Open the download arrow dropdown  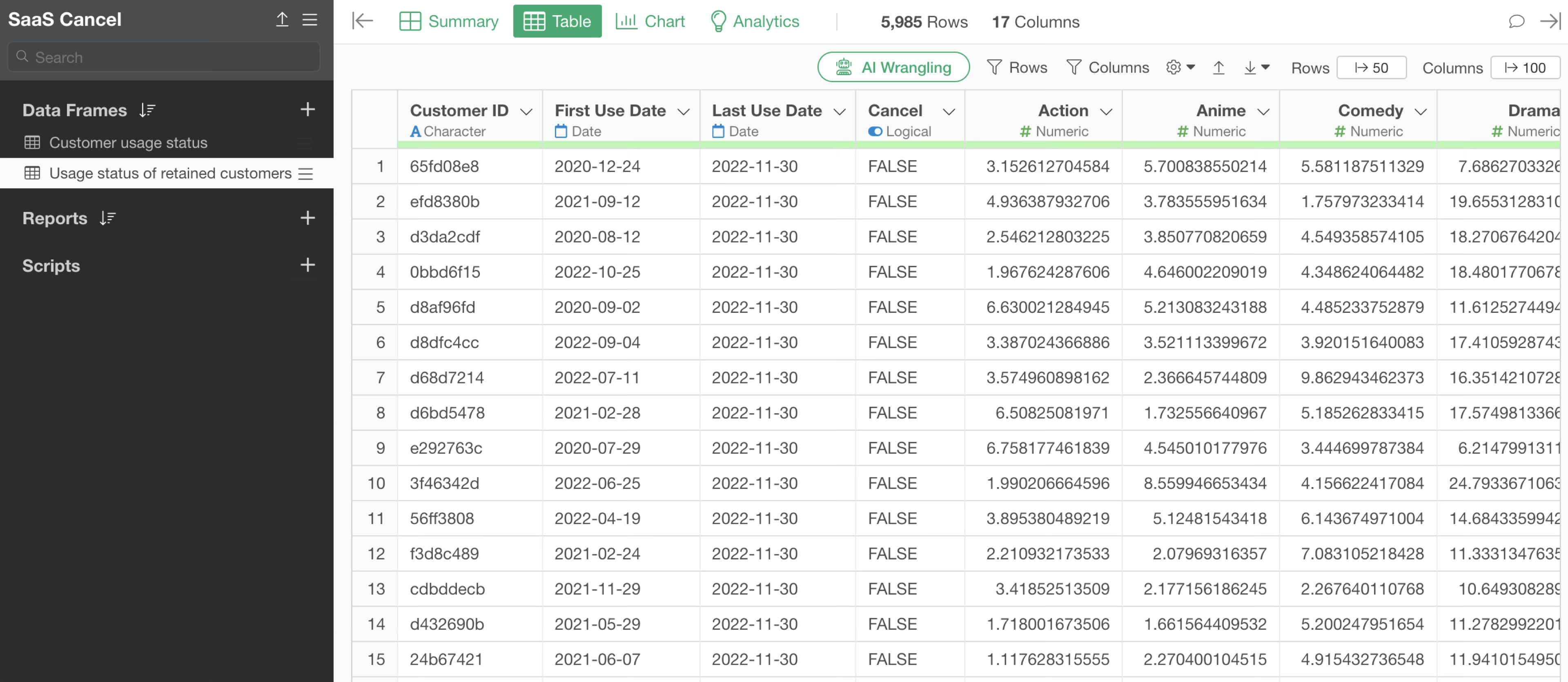(1256, 68)
